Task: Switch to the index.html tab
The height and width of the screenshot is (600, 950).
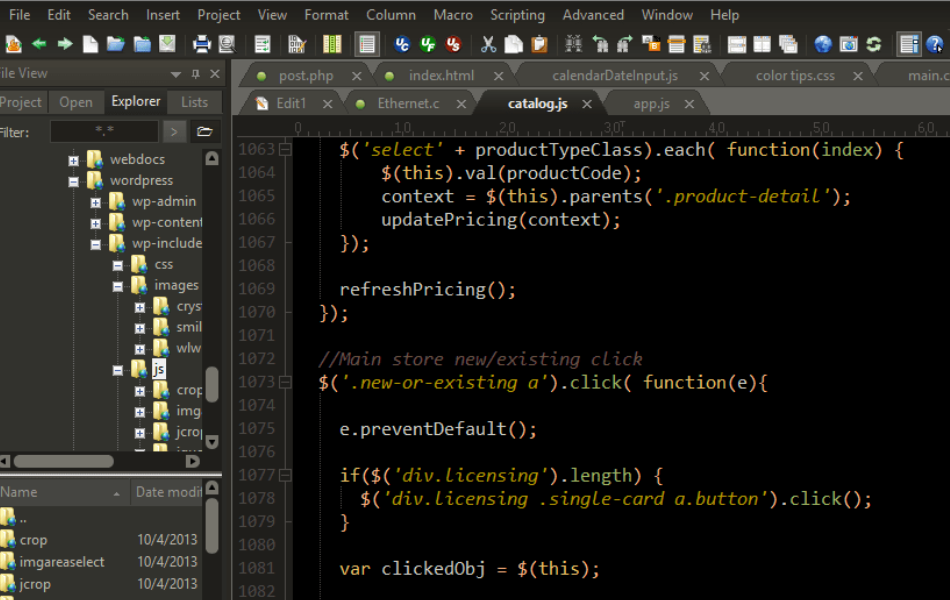Action: pyautogui.click(x=441, y=76)
